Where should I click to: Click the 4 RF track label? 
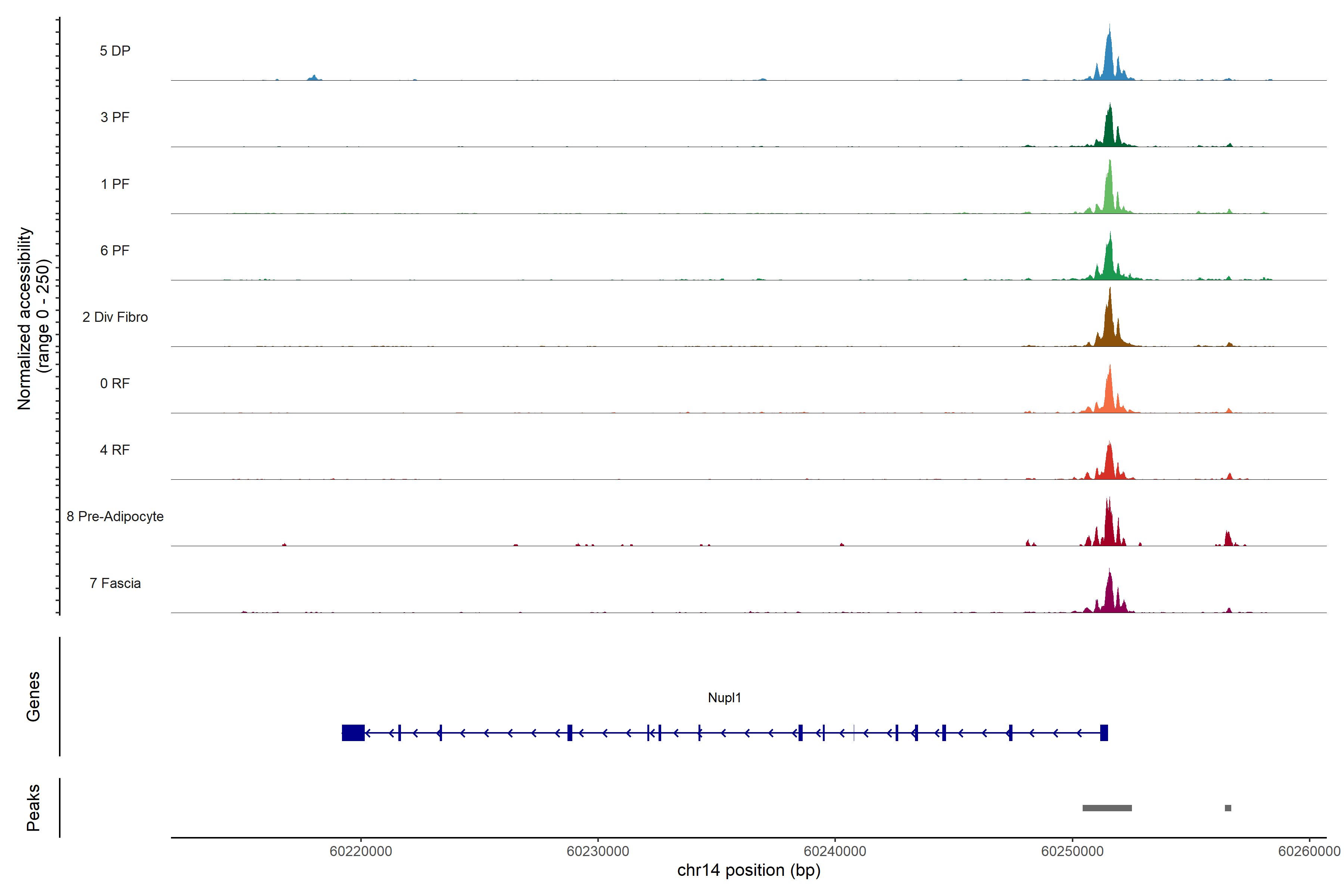pyautogui.click(x=115, y=450)
